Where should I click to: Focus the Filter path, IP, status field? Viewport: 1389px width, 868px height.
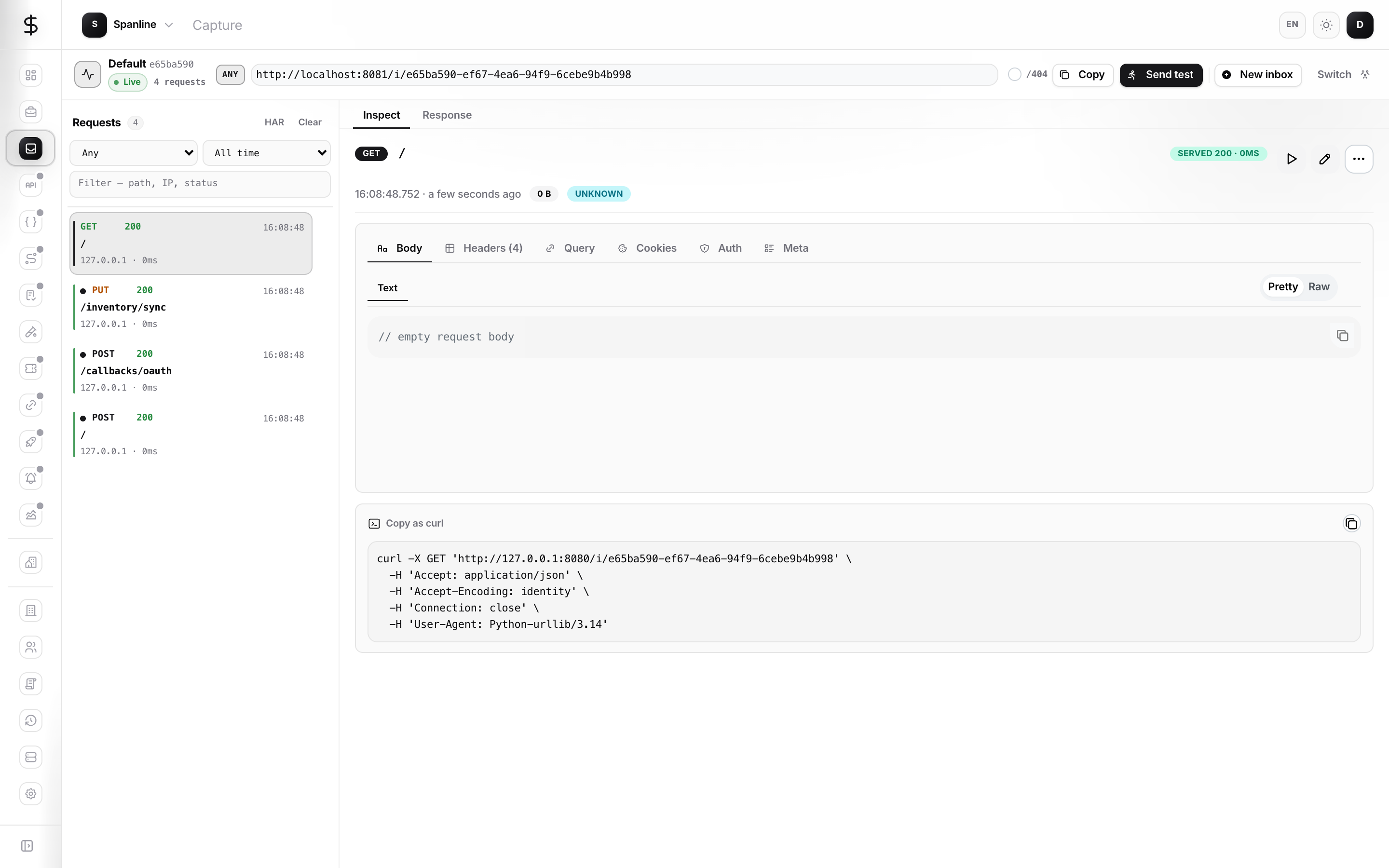pyautogui.click(x=200, y=184)
